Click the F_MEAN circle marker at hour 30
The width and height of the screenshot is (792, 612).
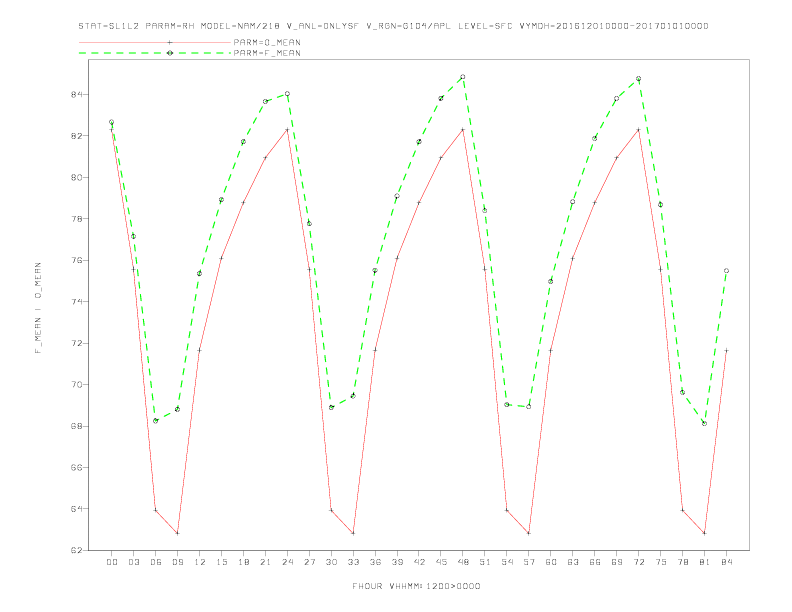click(x=331, y=407)
